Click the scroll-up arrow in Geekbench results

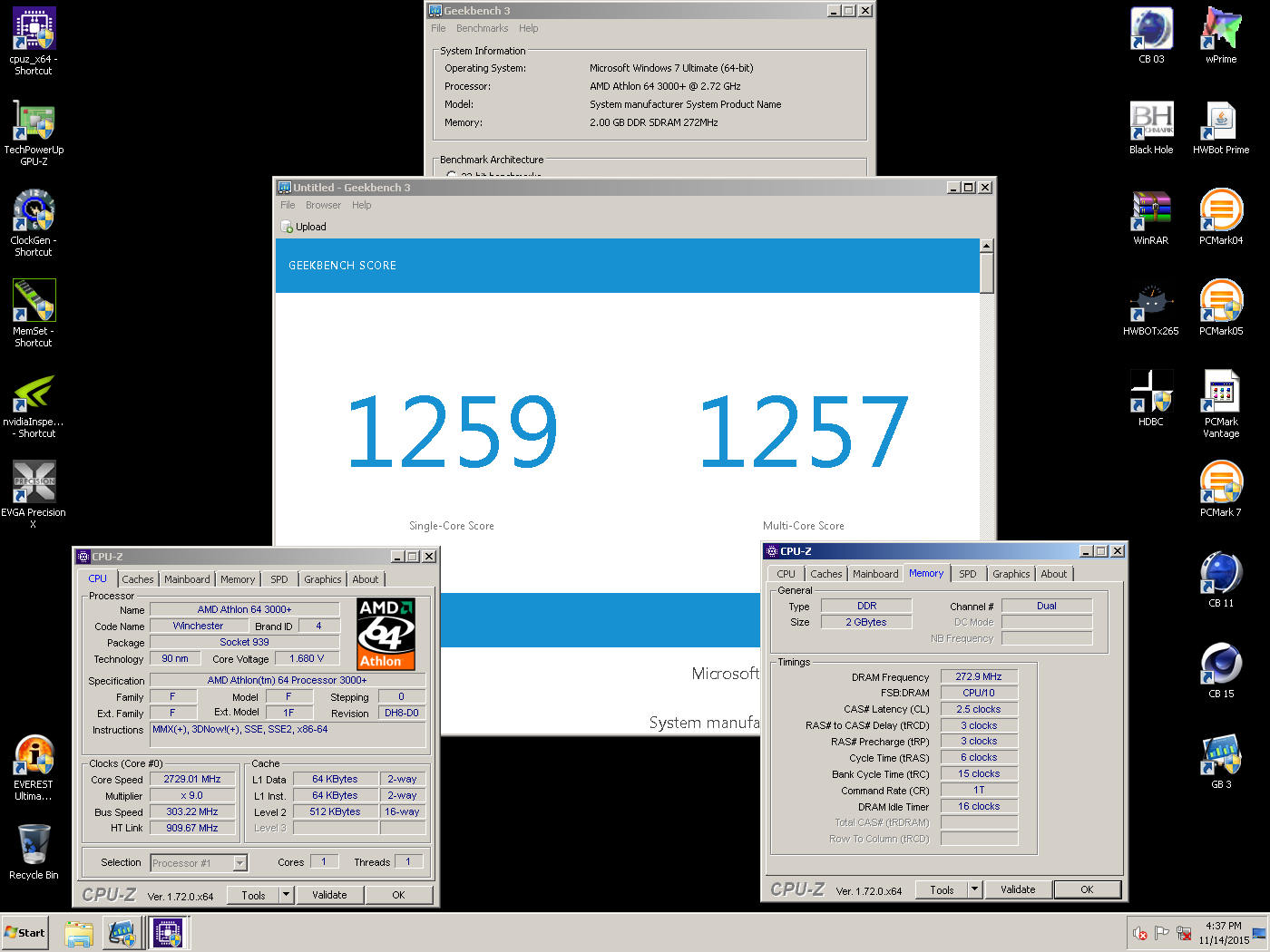point(987,246)
